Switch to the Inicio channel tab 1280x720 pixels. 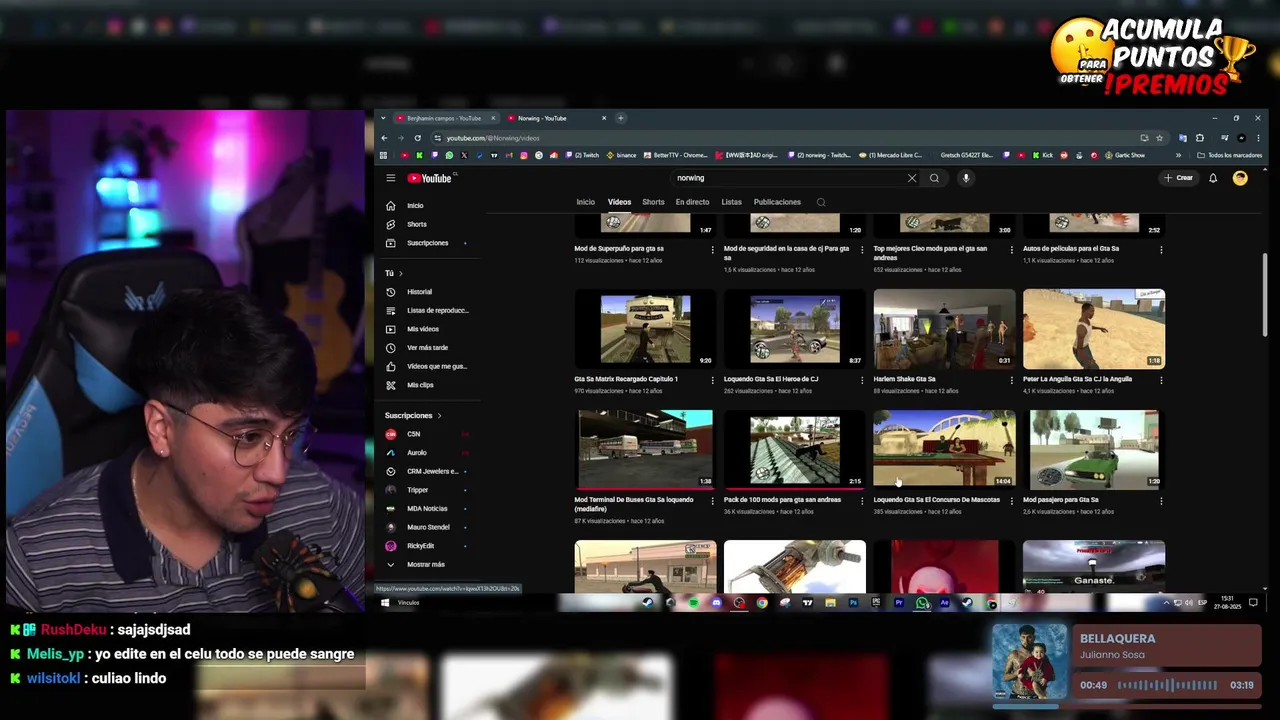[585, 202]
